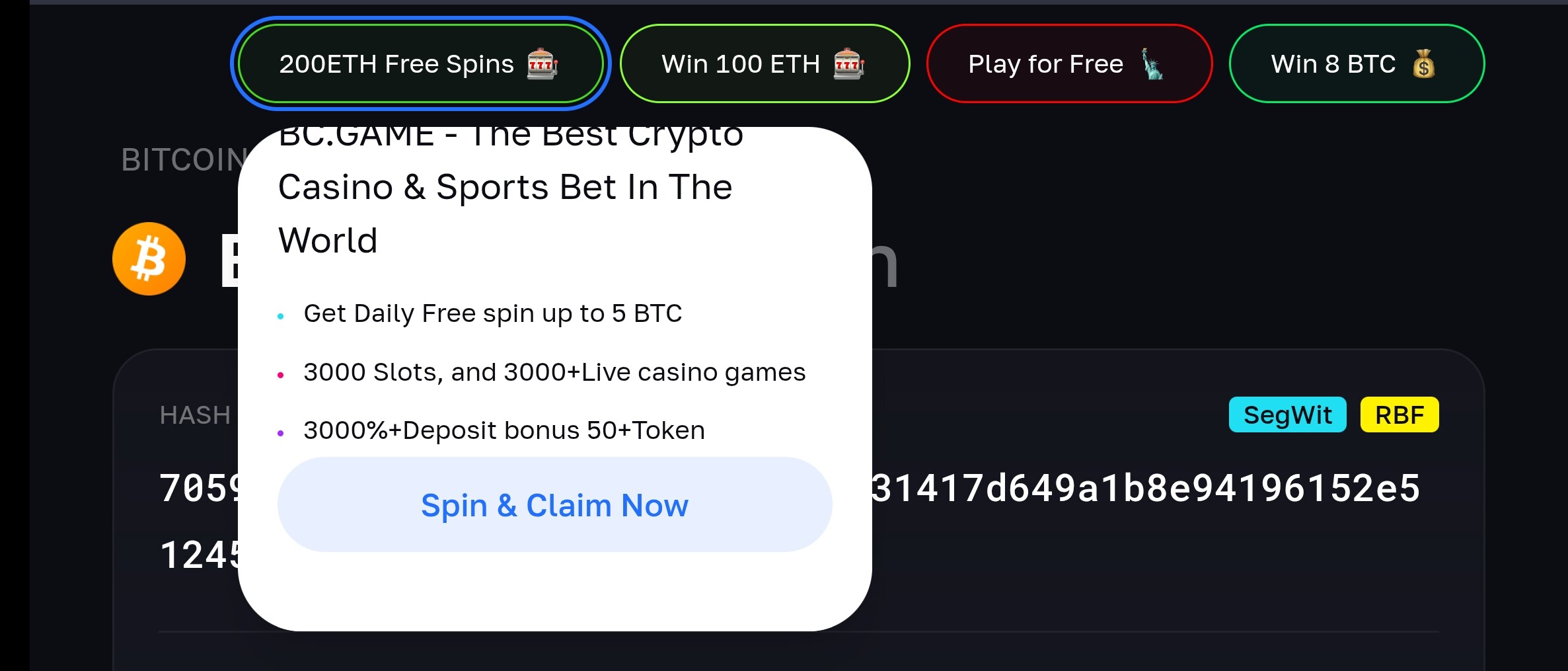Screen dimensions: 1568x671
Task: Click the HASH label
Action: (195, 415)
